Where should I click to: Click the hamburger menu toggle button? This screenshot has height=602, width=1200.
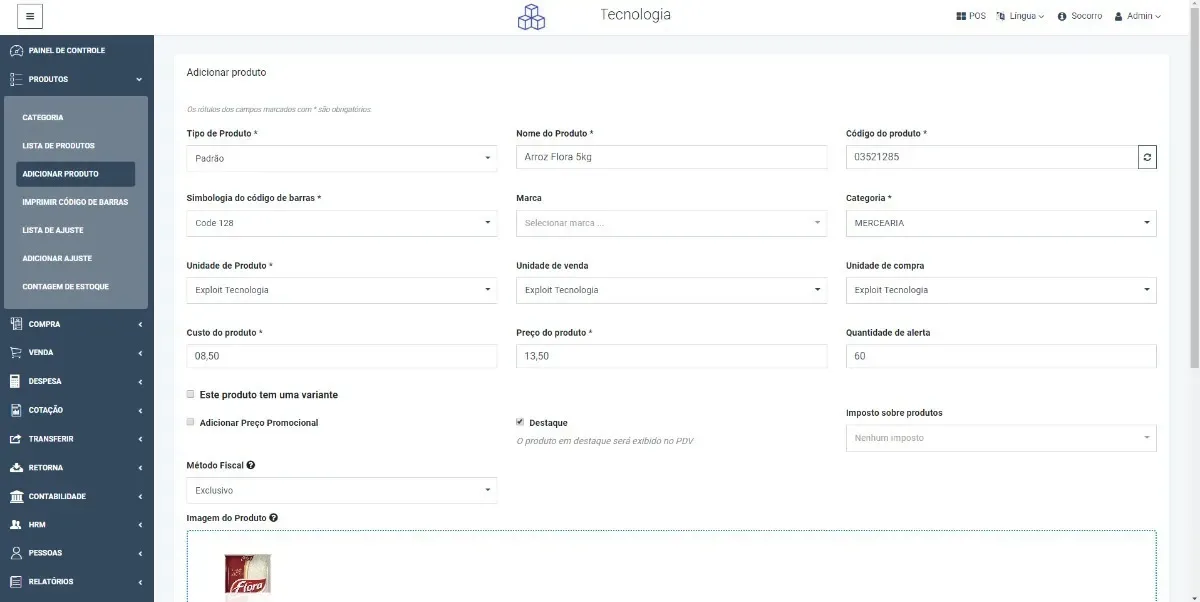(x=30, y=17)
